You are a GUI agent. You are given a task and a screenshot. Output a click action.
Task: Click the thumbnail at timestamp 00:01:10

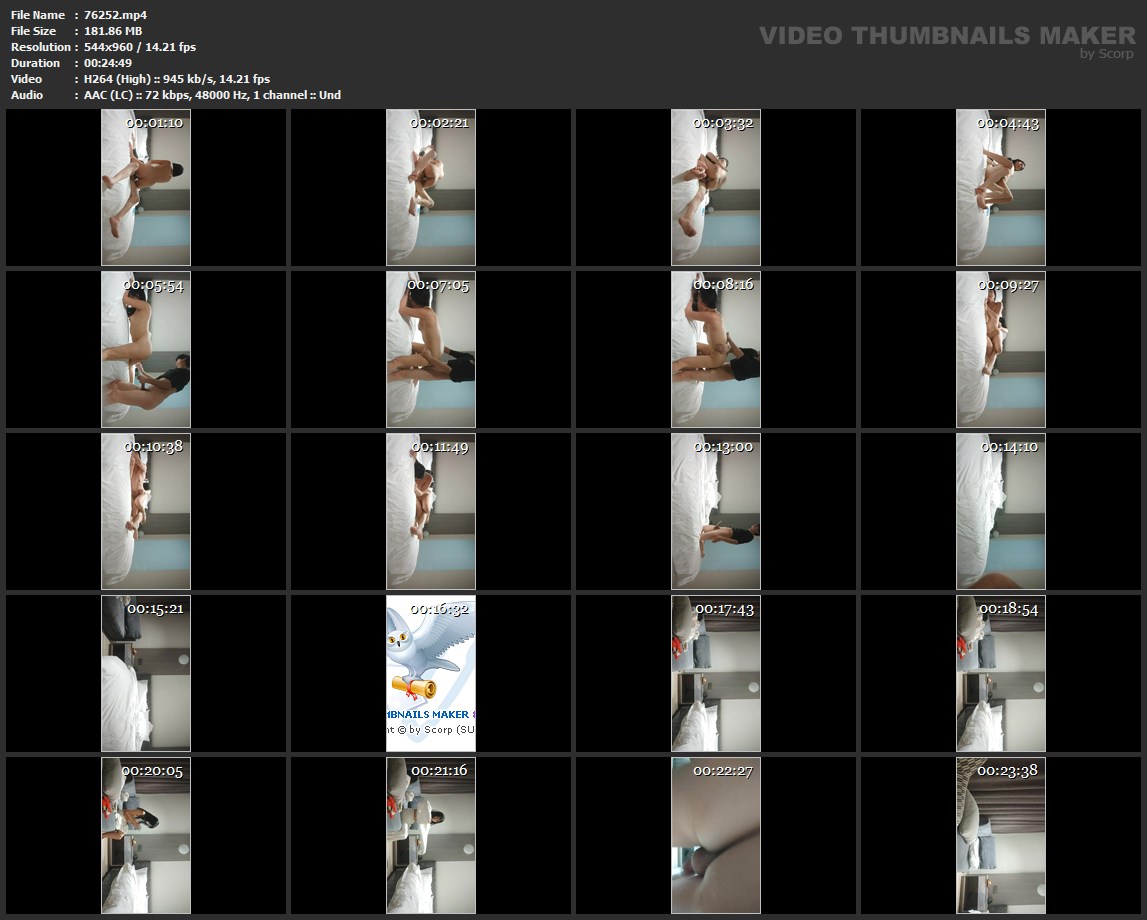[x=146, y=188]
